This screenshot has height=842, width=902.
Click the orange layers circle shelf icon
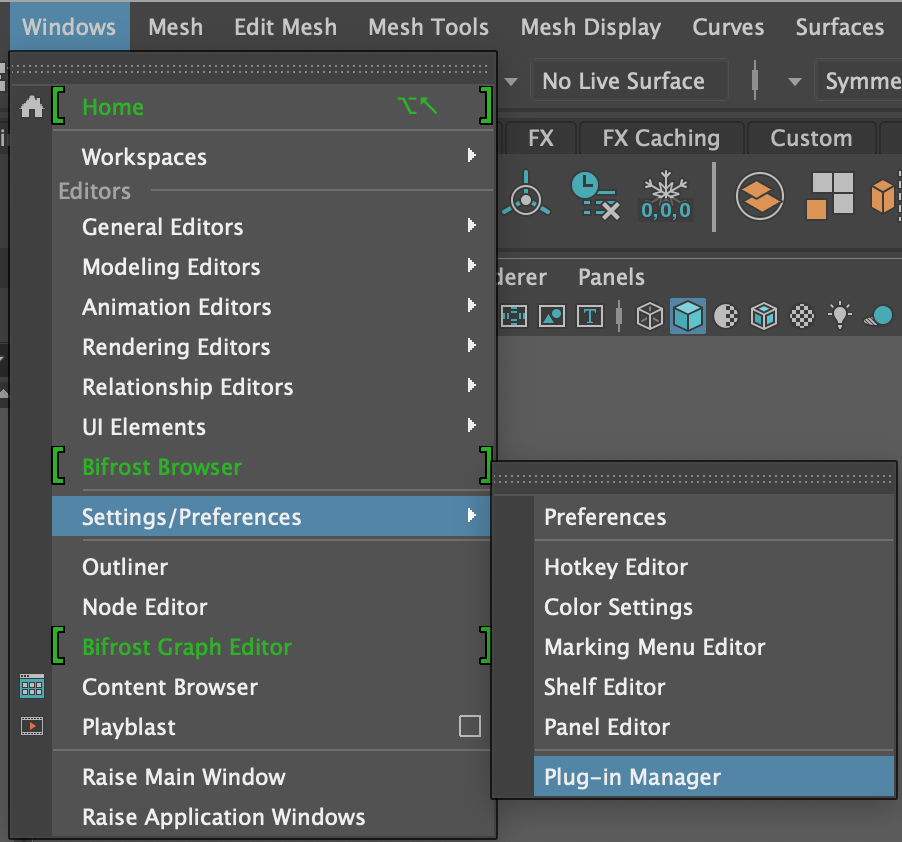pyautogui.click(x=759, y=196)
